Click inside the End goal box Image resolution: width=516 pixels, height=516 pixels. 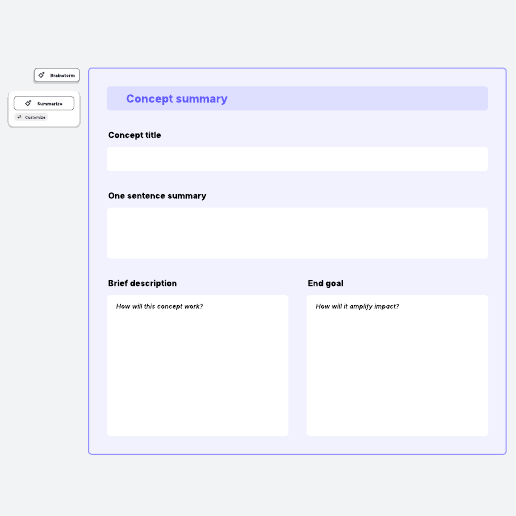(x=397, y=365)
